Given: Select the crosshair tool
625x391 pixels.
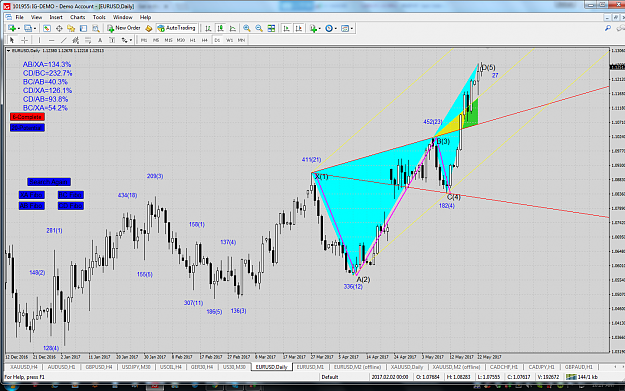Looking at the screenshot, I should [x=24, y=40].
